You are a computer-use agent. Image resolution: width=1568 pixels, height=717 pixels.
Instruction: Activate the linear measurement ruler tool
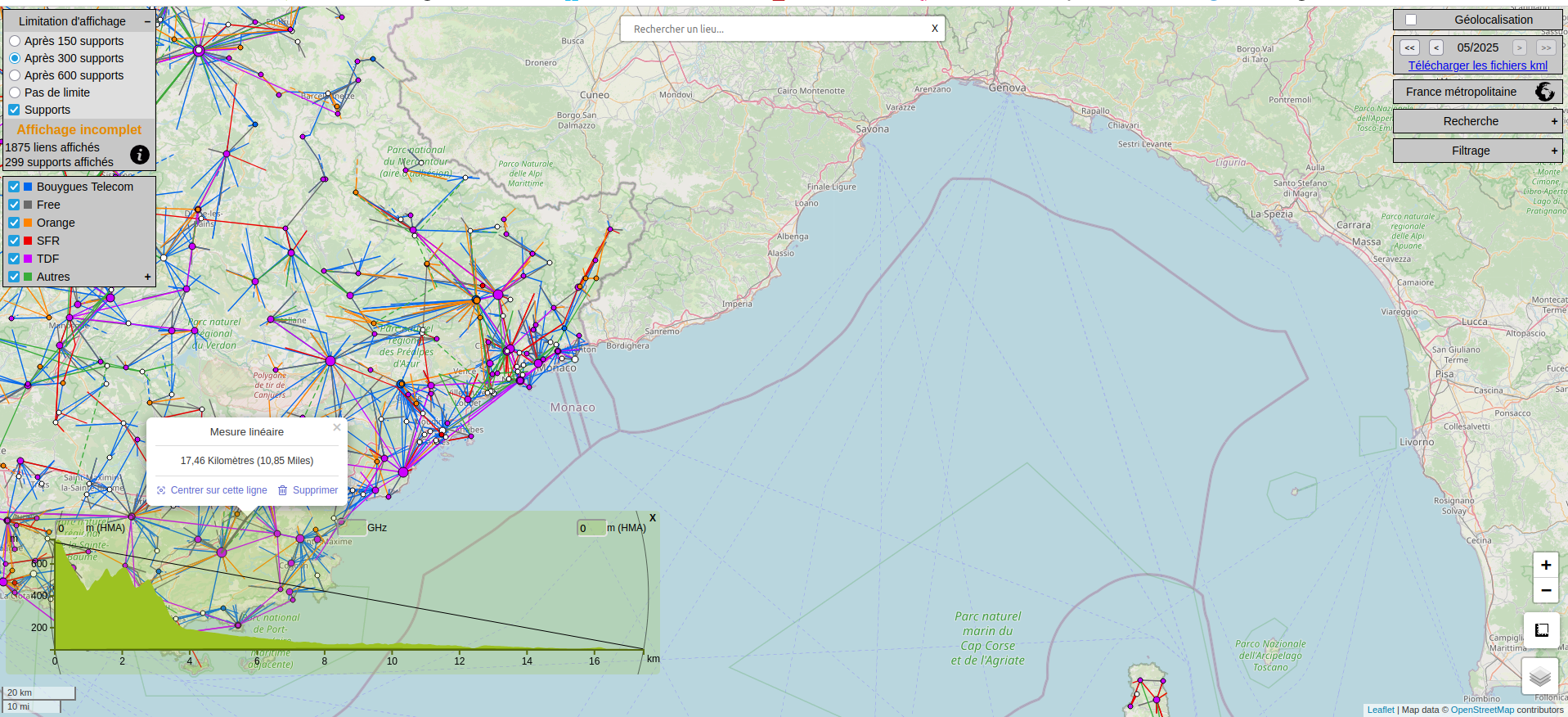(x=1542, y=630)
